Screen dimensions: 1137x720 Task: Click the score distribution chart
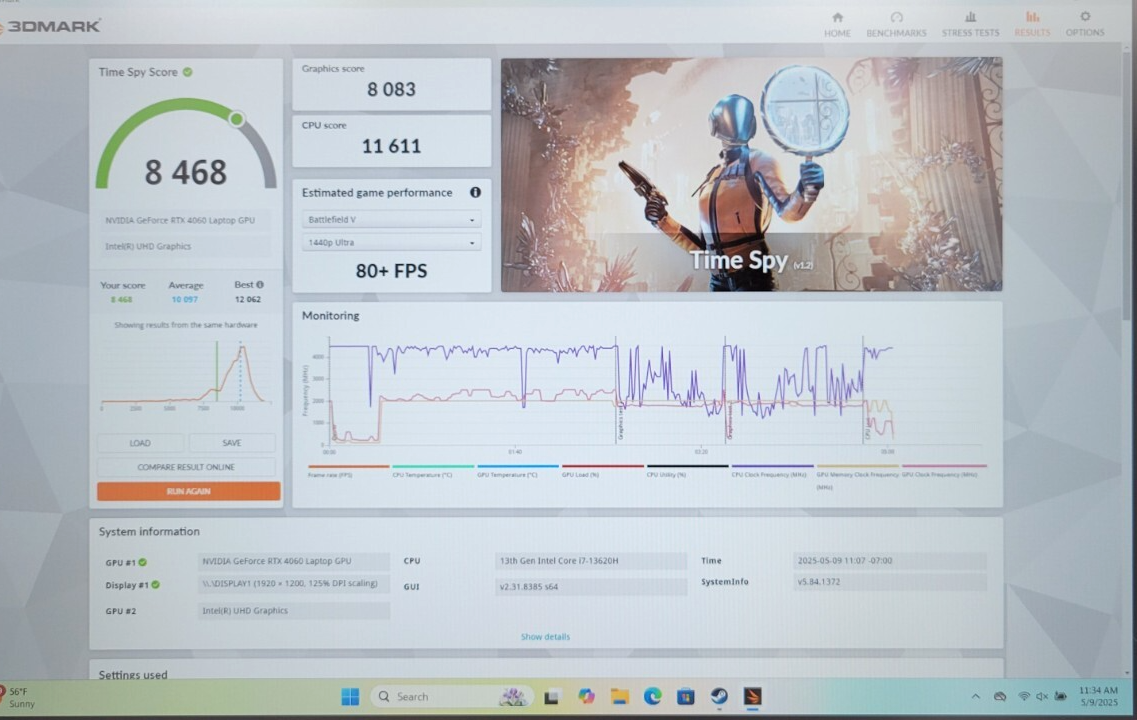186,376
